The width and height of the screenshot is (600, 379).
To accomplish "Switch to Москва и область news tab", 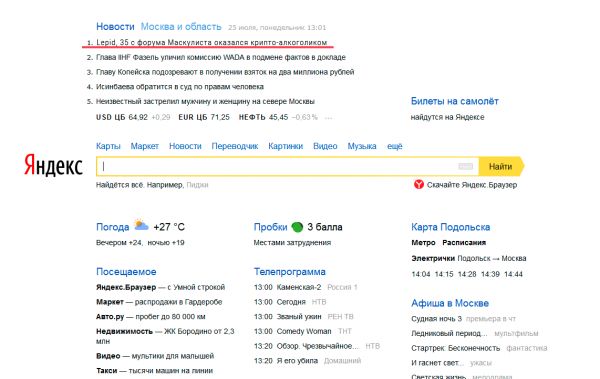I will 181,27.
